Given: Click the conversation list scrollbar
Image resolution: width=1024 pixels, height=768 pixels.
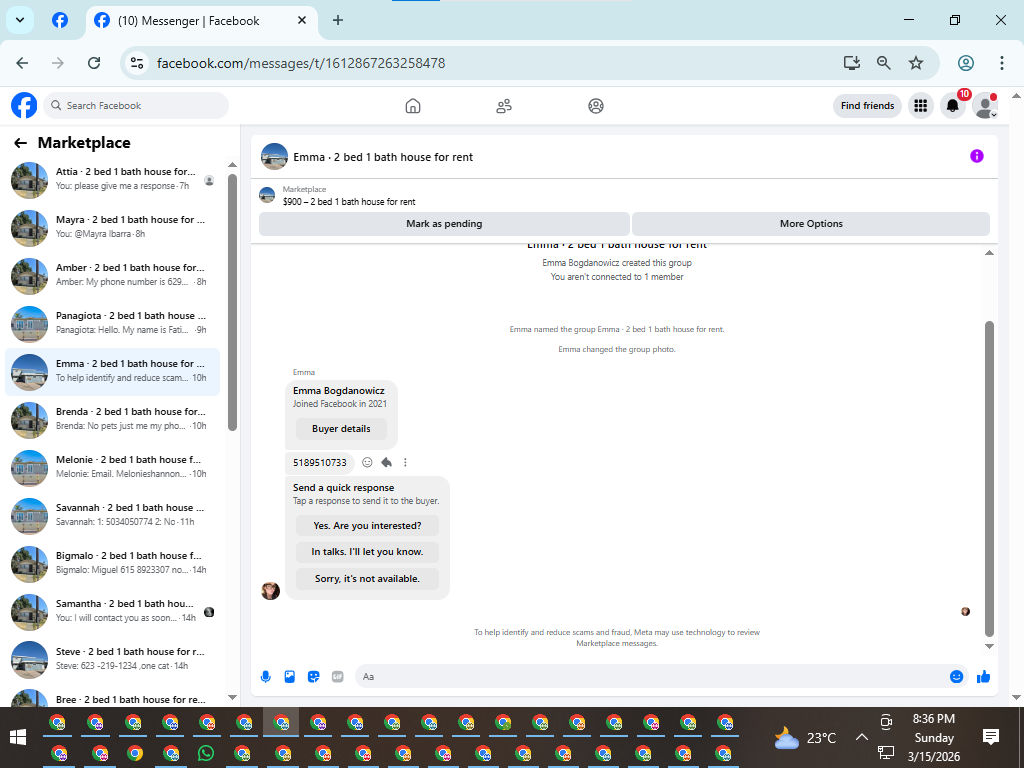Looking at the screenshot, I should [232, 302].
